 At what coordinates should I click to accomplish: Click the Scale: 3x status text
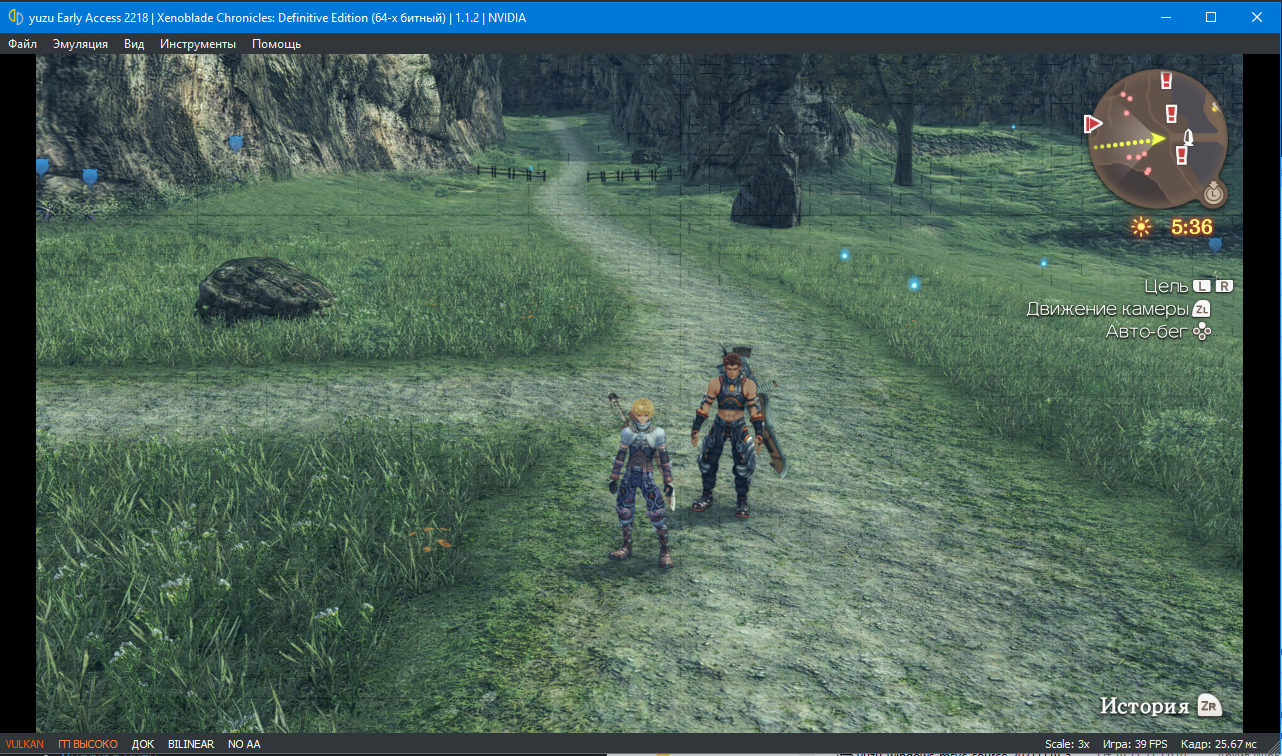(x=1067, y=744)
